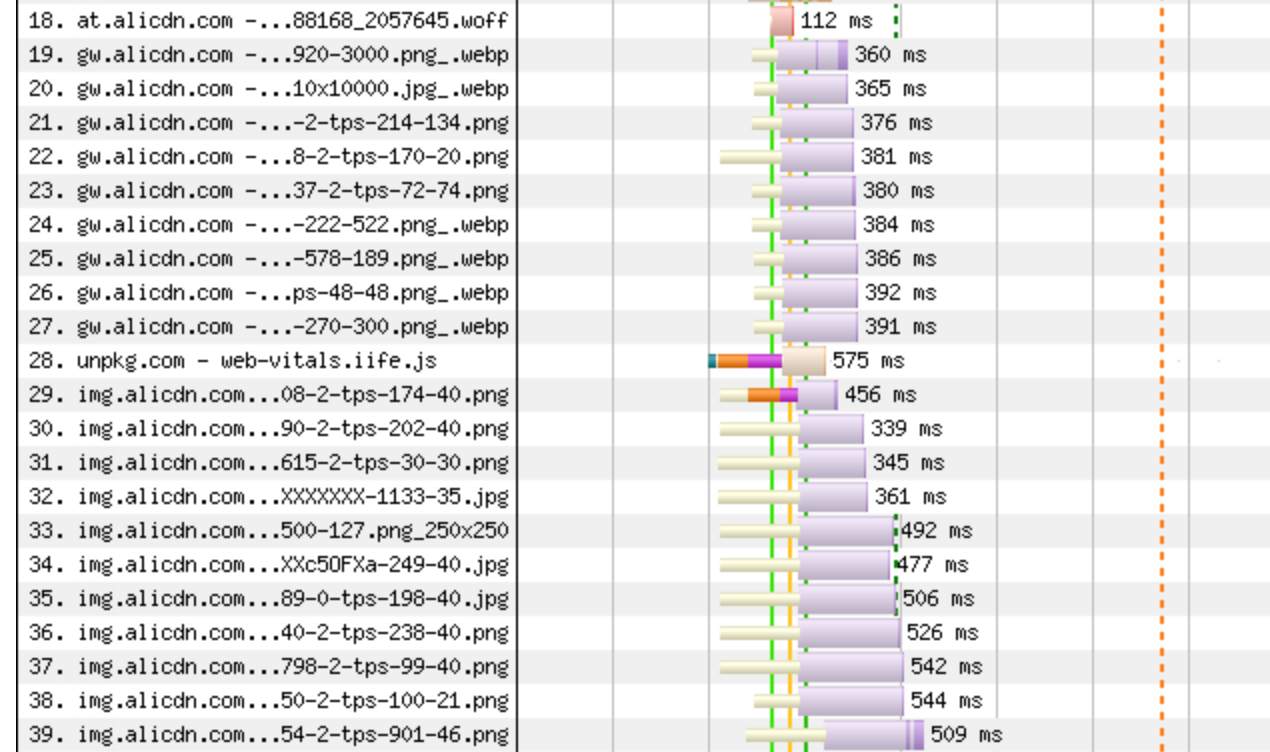Viewport: 1270px width, 752px height.
Task: Click the 384 ms bar for request 24
Action: 805,224
